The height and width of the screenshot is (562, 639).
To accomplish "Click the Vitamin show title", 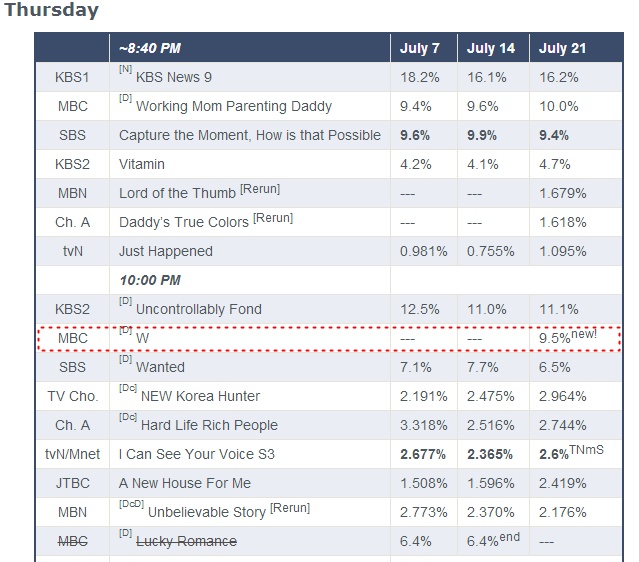I will (142, 164).
